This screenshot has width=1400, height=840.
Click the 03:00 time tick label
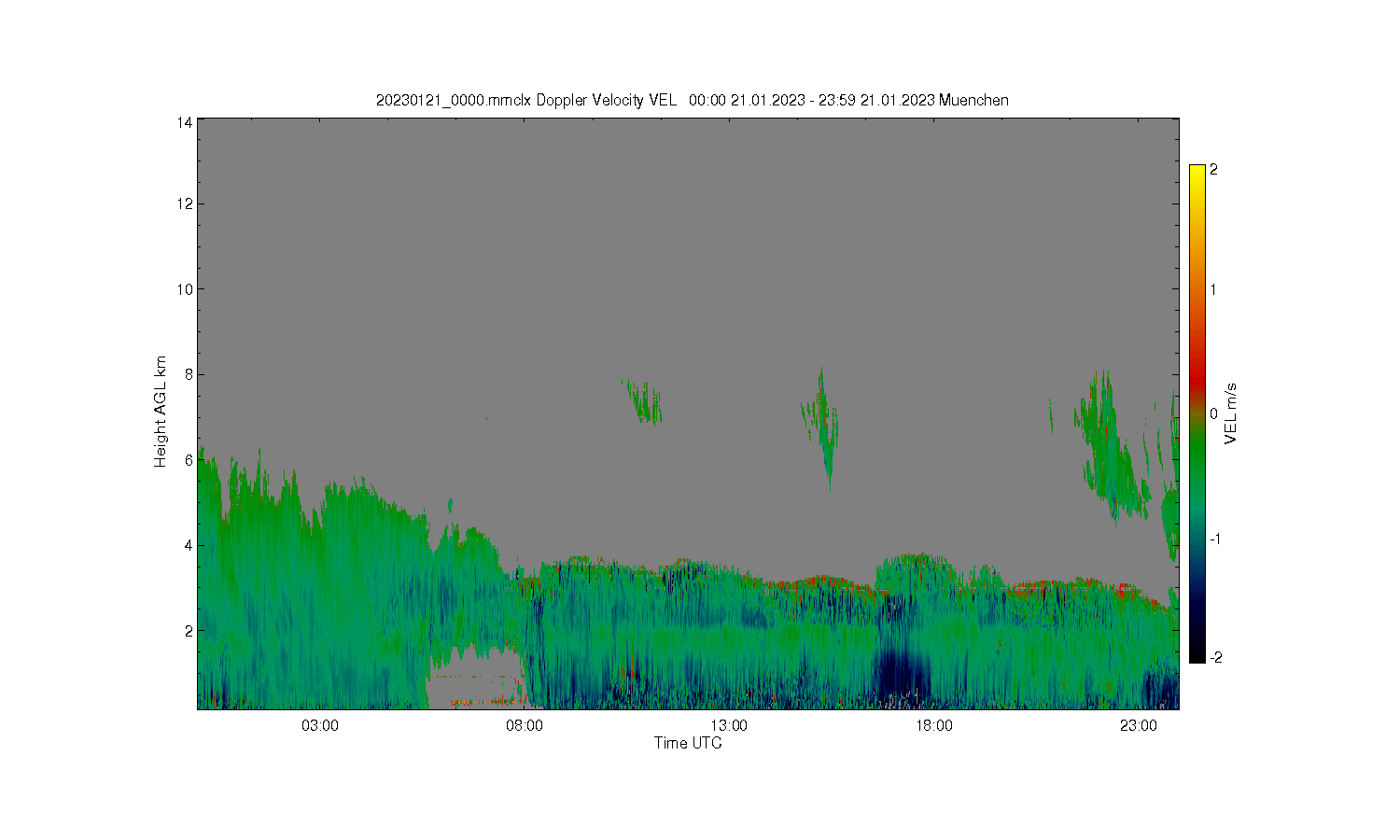[x=320, y=725]
